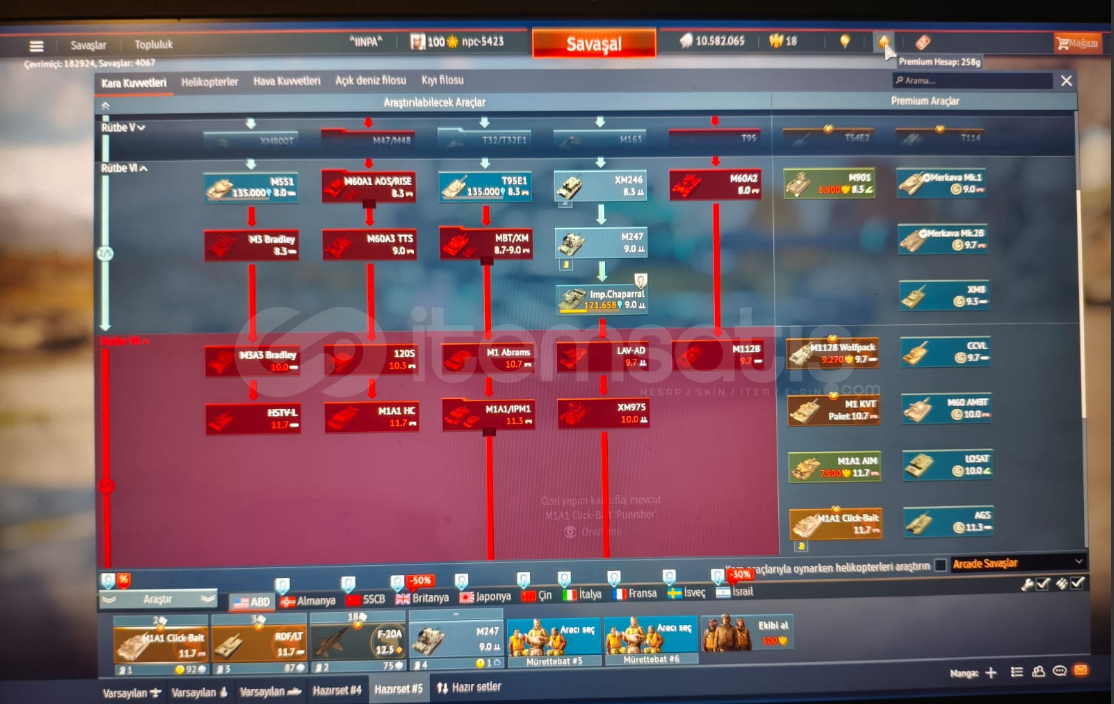Viewport: 1114px width, 704px height.
Task: Open the red ticket inventory icon
Action: 923,42
